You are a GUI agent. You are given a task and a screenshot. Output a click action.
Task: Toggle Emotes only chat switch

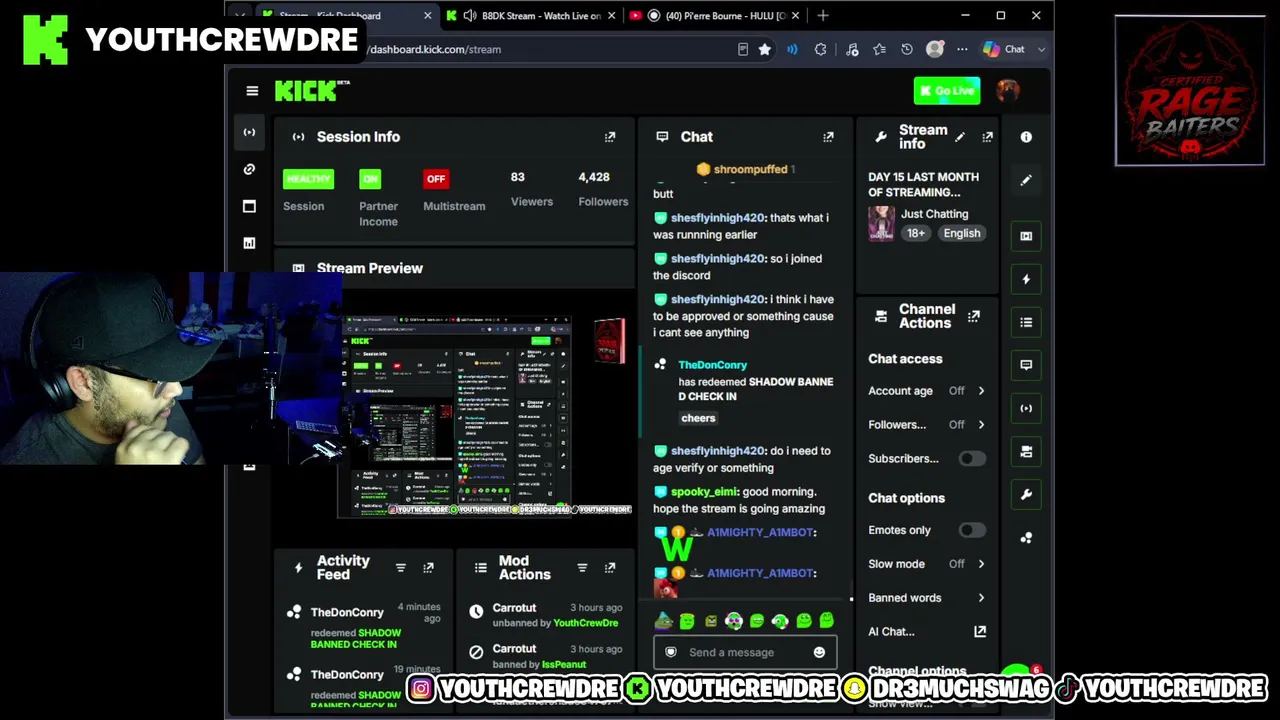[x=971, y=531]
